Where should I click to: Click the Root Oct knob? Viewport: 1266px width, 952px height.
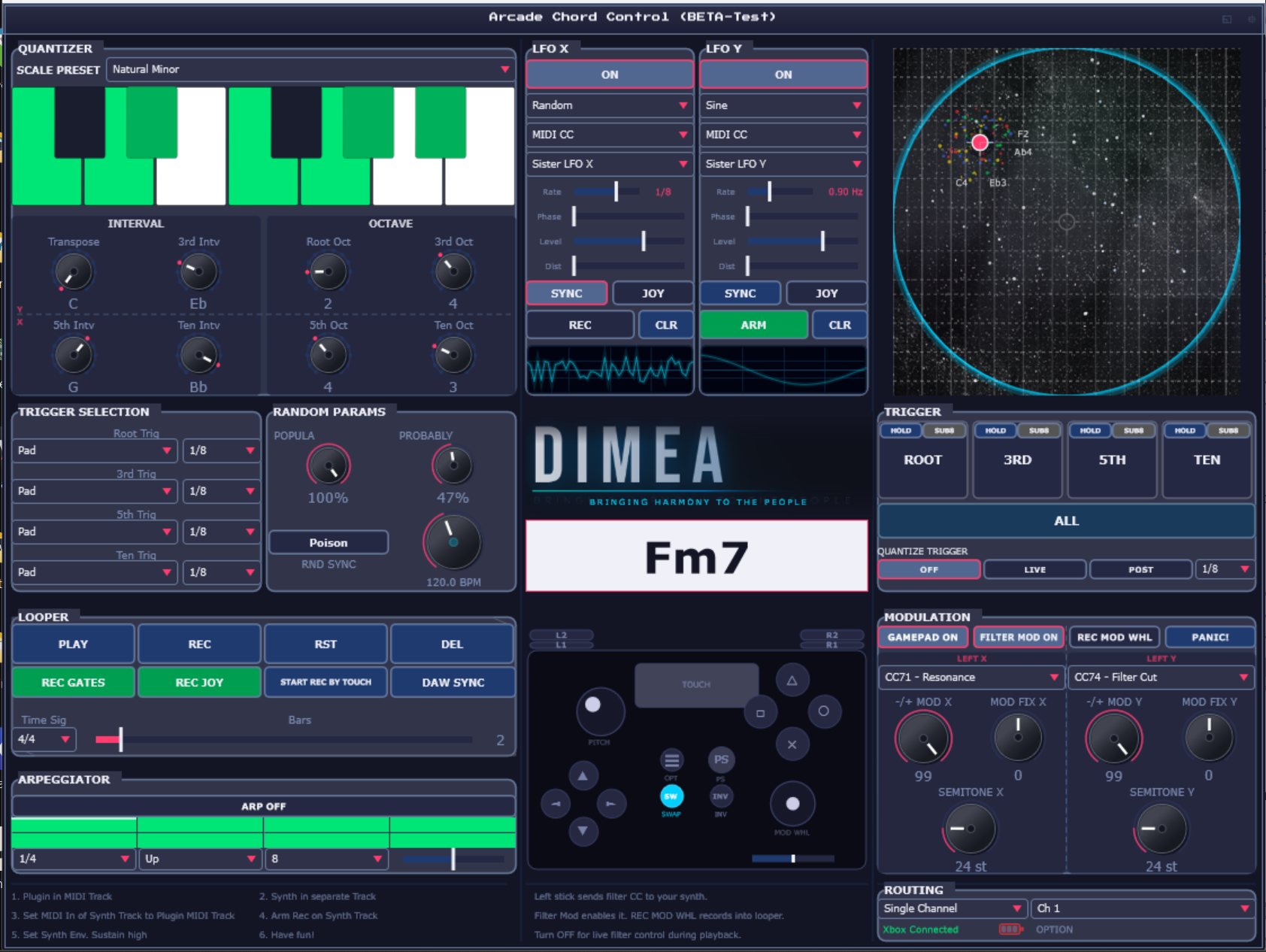pyautogui.click(x=328, y=272)
